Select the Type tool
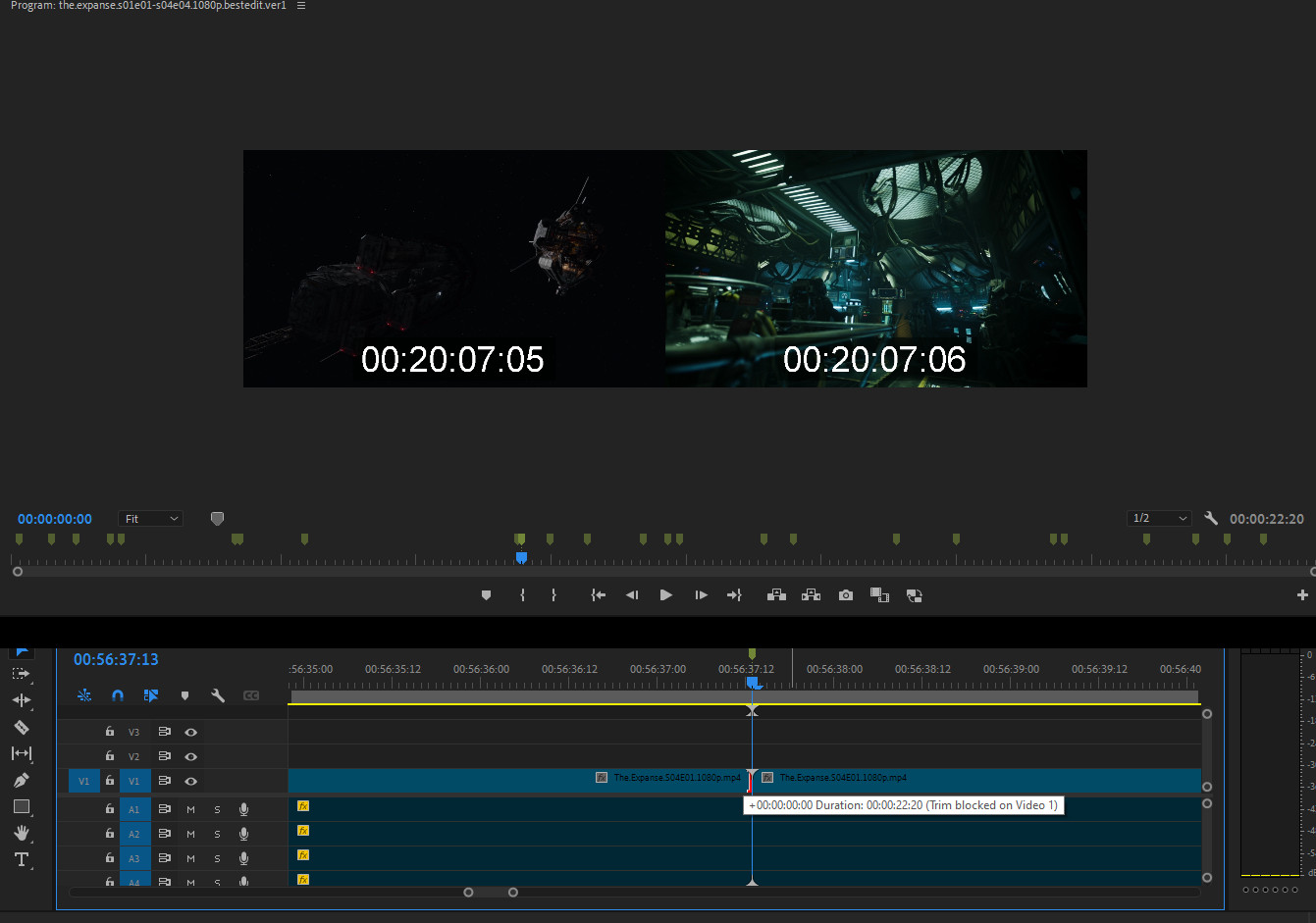Viewport: 1316px width, 923px height. tap(21, 859)
